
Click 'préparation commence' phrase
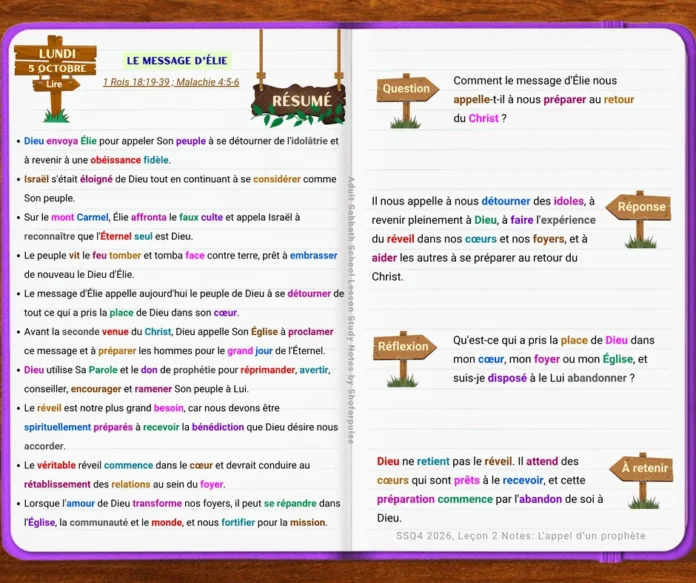click(435, 500)
